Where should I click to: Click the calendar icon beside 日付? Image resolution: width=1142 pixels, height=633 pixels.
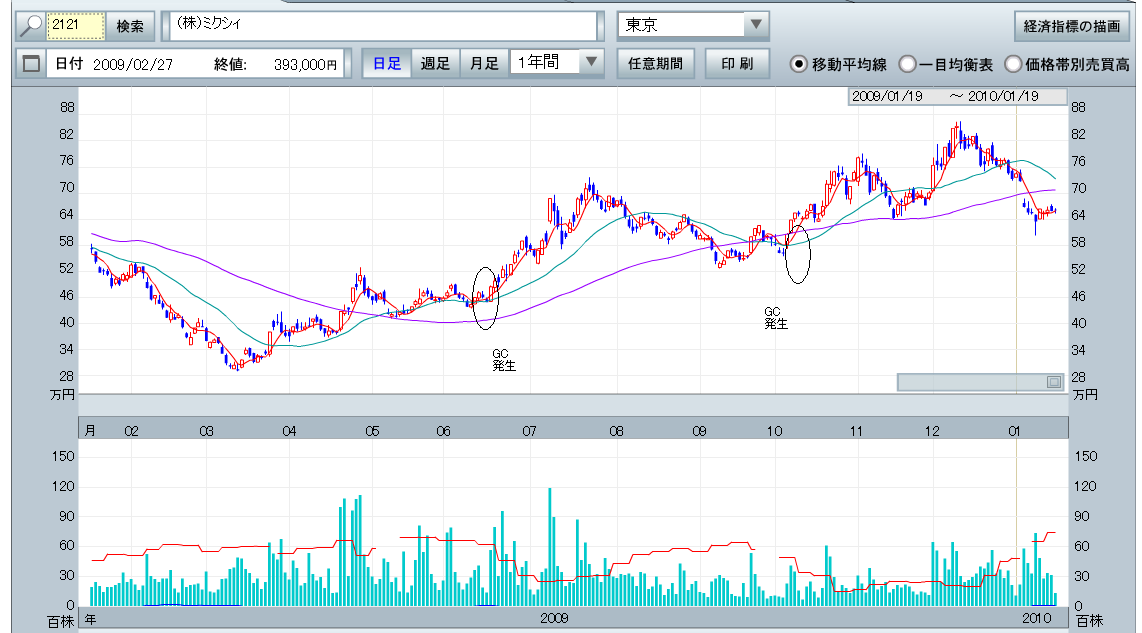click(x=31, y=64)
